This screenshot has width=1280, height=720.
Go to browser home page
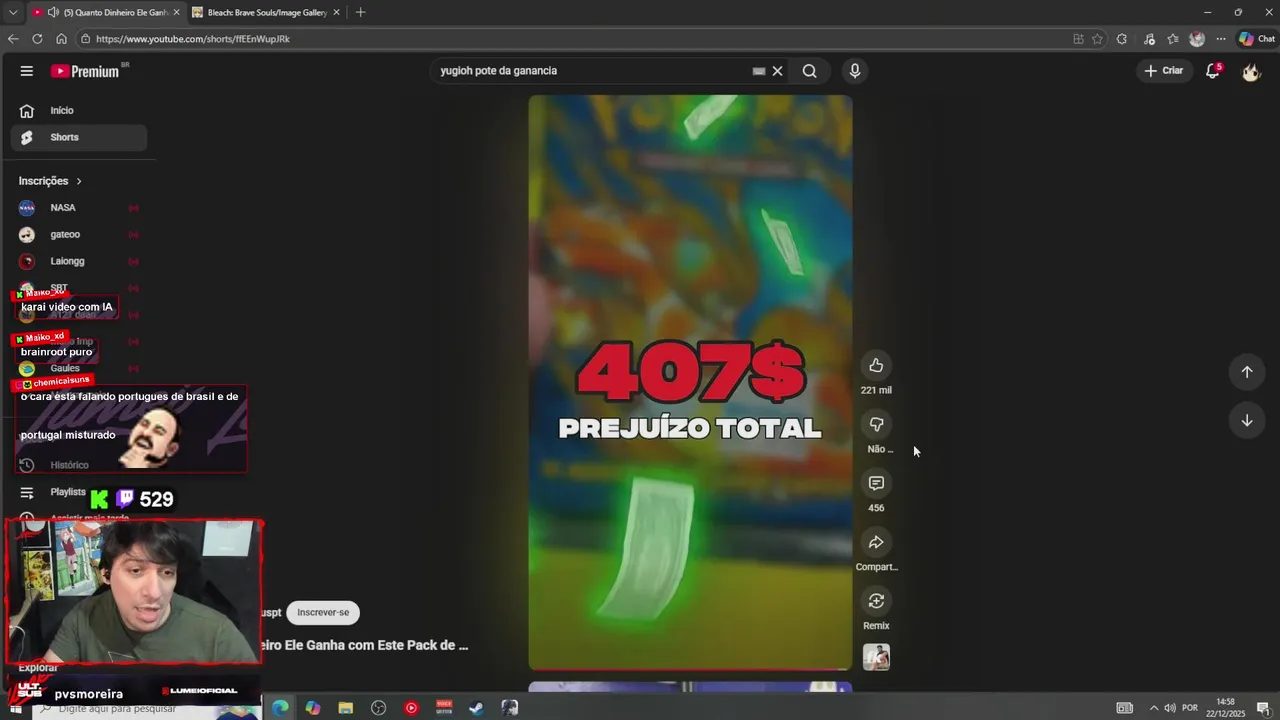click(x=61, y=39)
